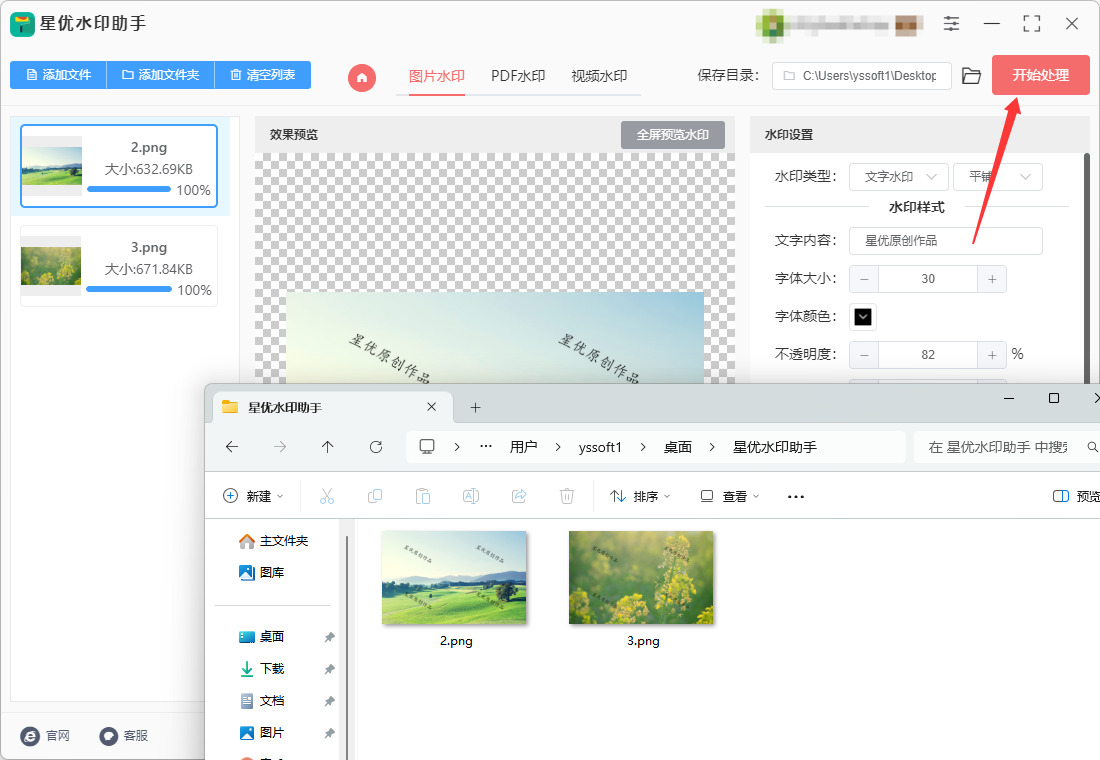Open the 平铺 layout dropdown
The image size is (1100, 760).
pos(998,177)
